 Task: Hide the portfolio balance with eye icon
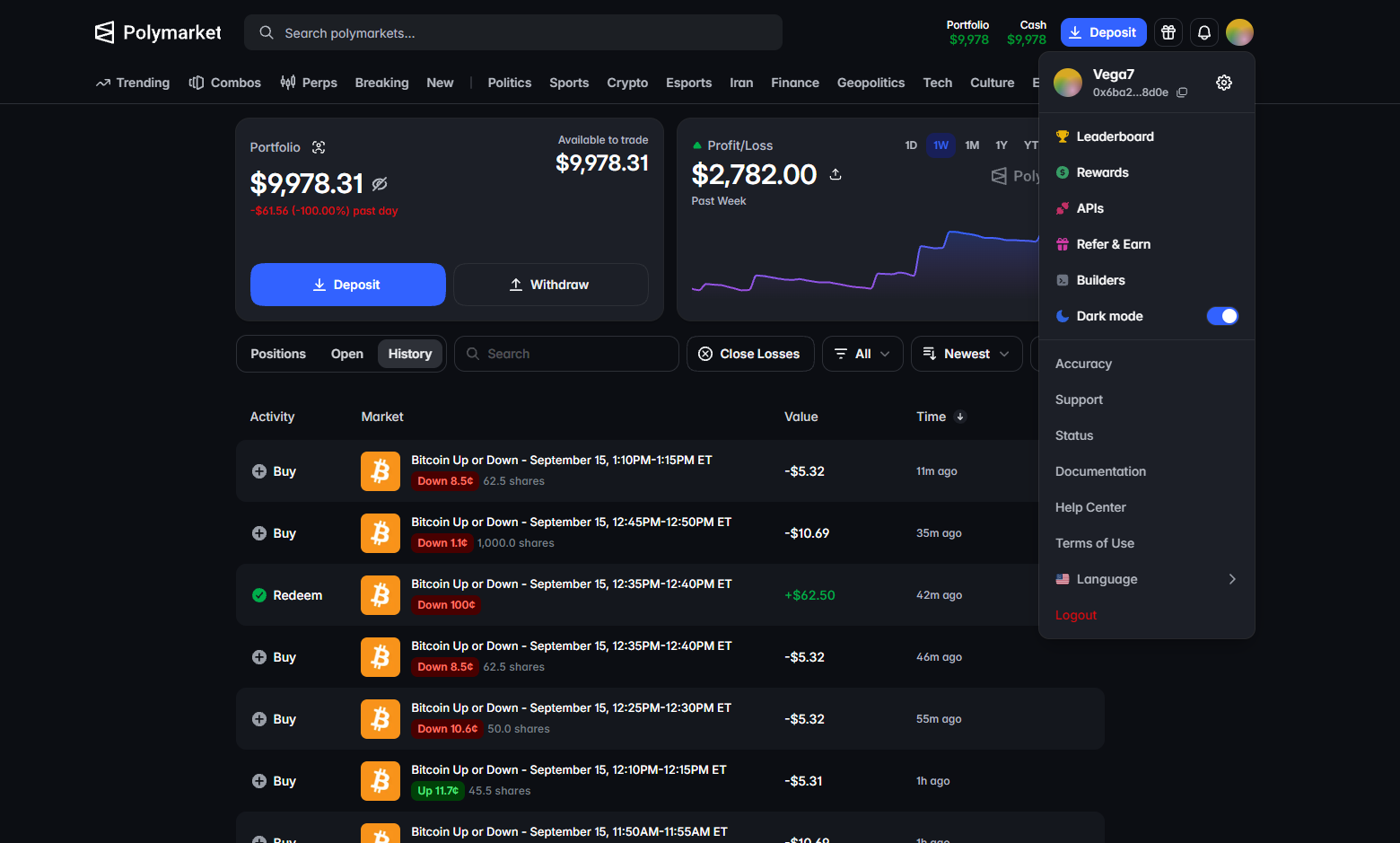tap(380, 183)
